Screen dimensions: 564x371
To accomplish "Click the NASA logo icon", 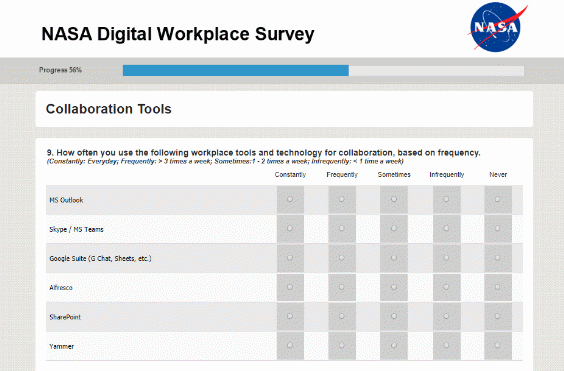I will [x=498, y=27].
